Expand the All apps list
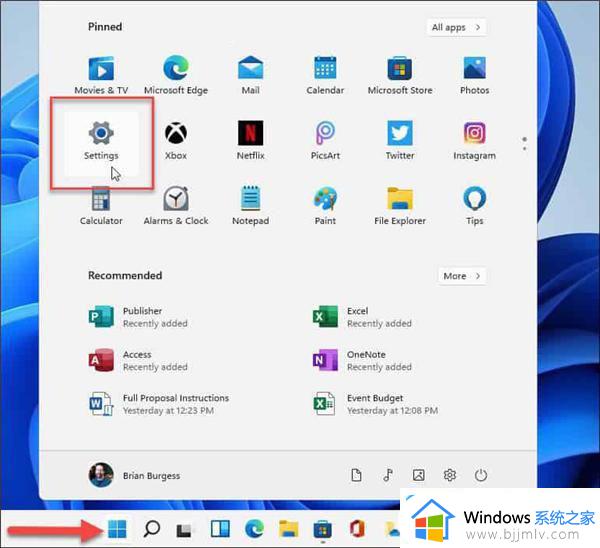Image resolution: width=600 pixels, height=548 pixels. 457,27
